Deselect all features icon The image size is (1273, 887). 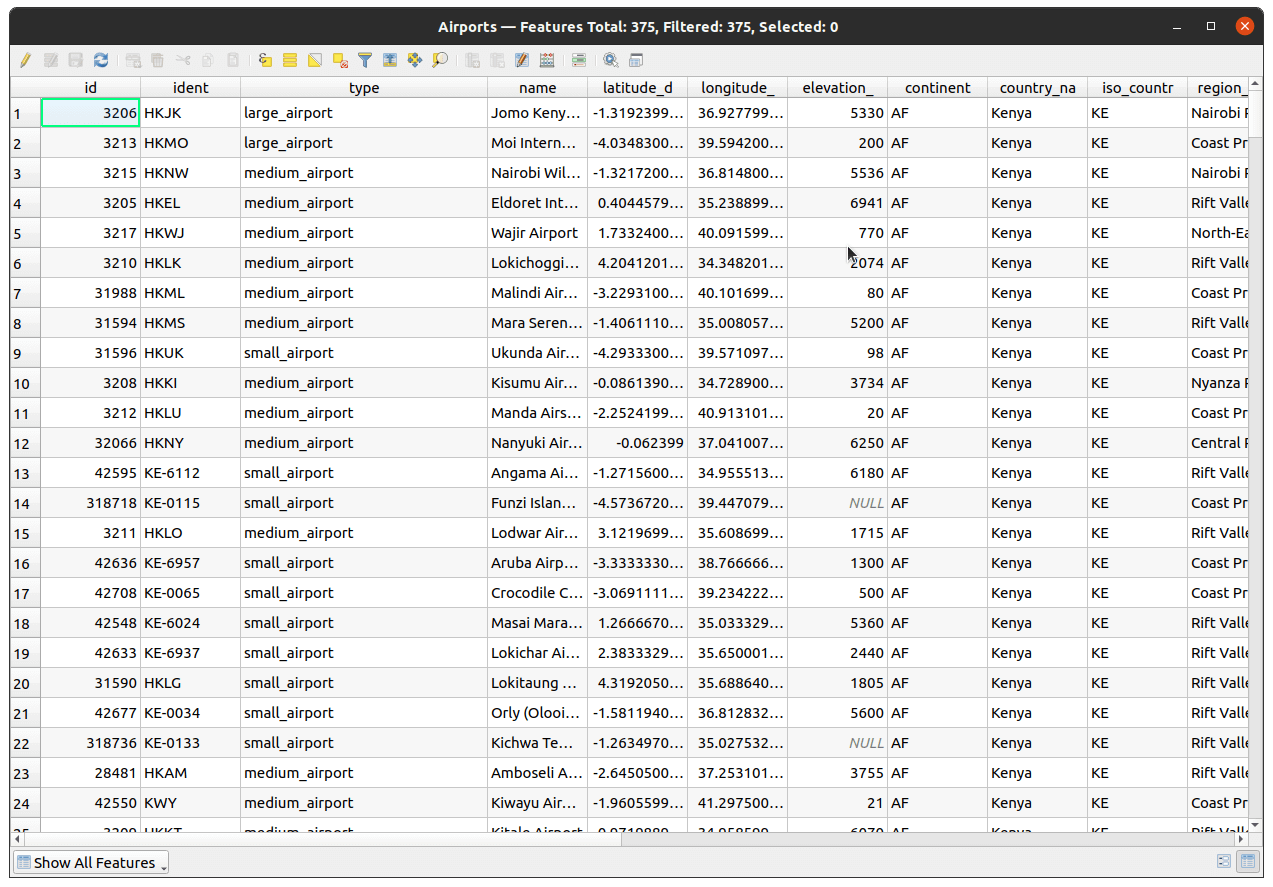(x=340, y=61)
